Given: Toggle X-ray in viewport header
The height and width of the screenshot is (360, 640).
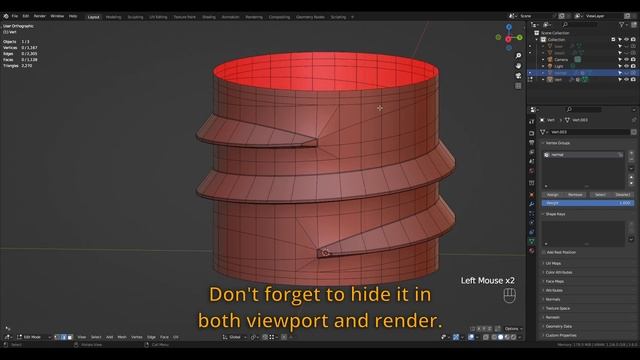Looking at the screenshot, I should pyautogui.click(x=486, y=337).
